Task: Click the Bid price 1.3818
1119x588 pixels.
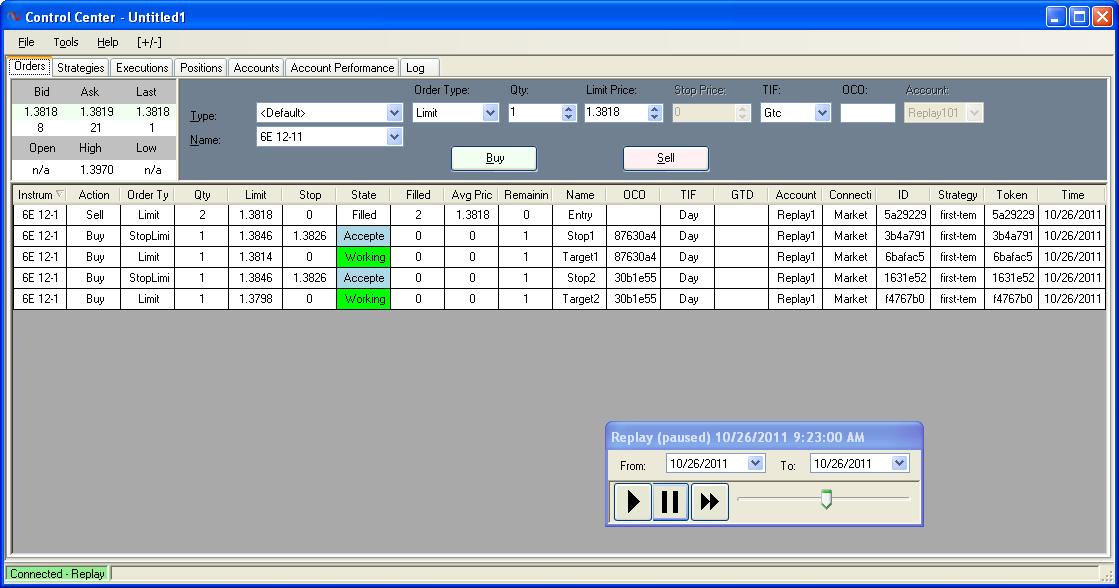Action: click(x=41, y=112)
